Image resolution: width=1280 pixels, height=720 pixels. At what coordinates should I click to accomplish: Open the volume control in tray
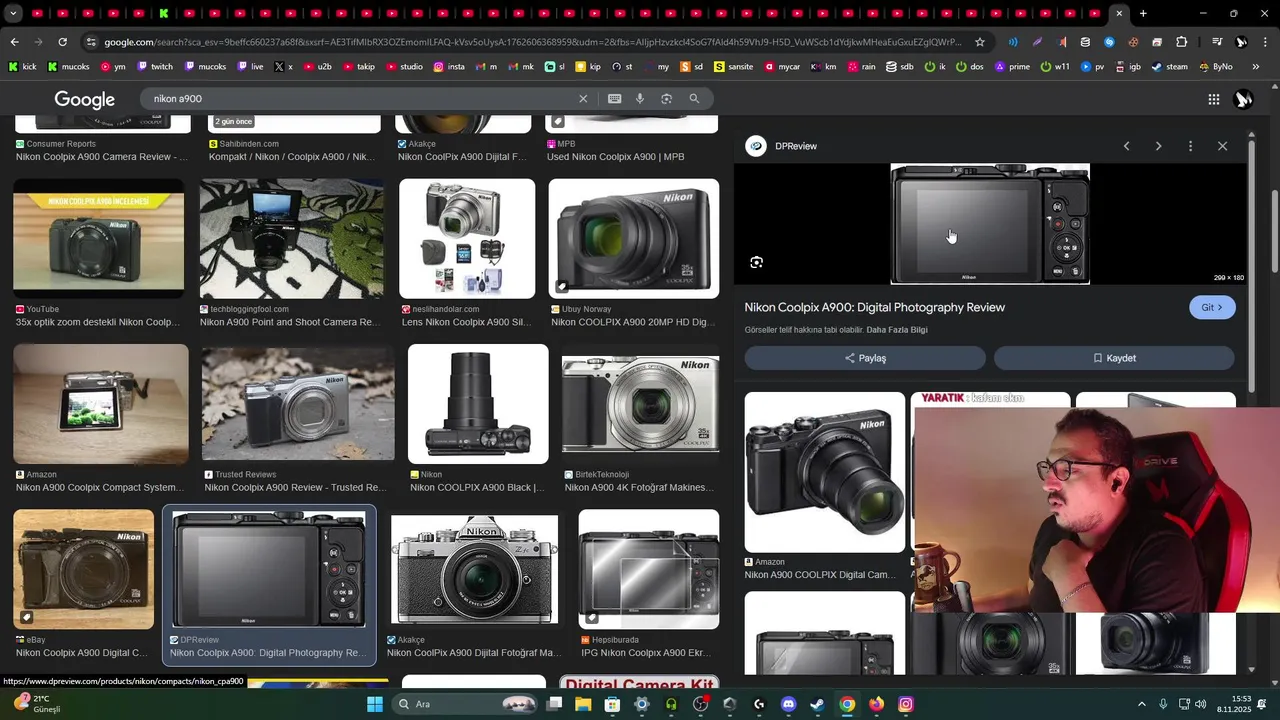(x=1200, y=704)
